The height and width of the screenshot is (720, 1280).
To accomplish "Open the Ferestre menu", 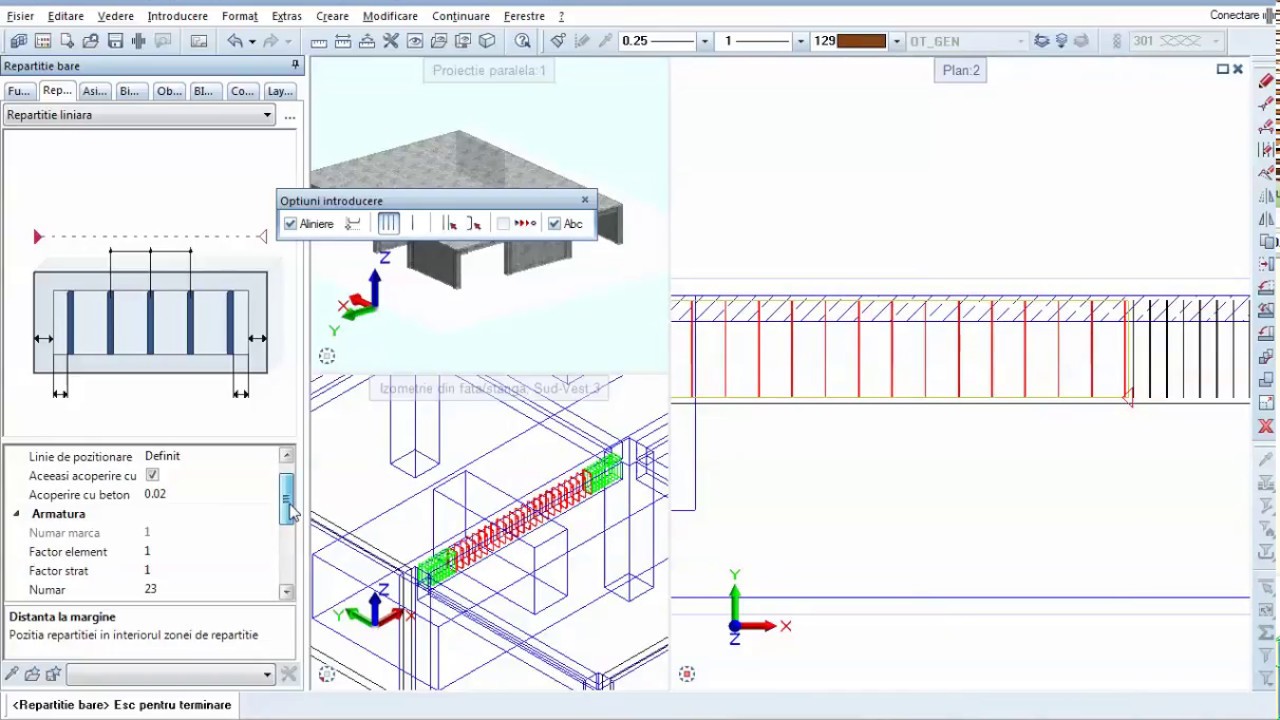I will point(524,16).
